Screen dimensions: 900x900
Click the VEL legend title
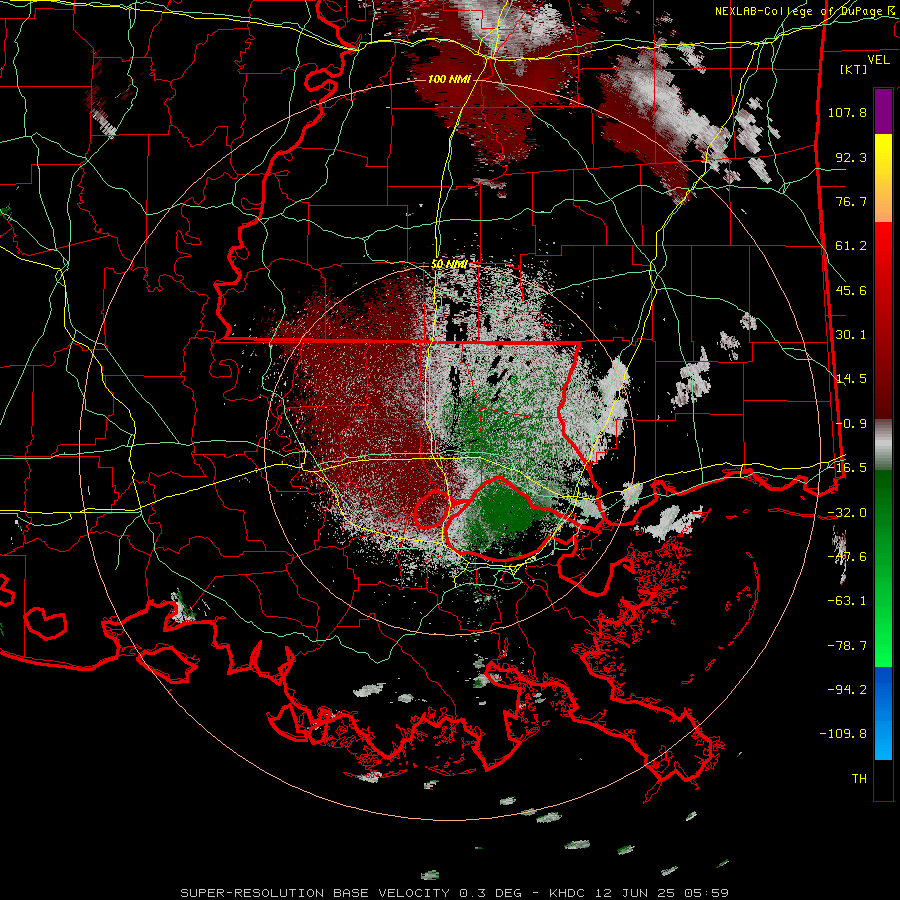[x=878, y=59]
